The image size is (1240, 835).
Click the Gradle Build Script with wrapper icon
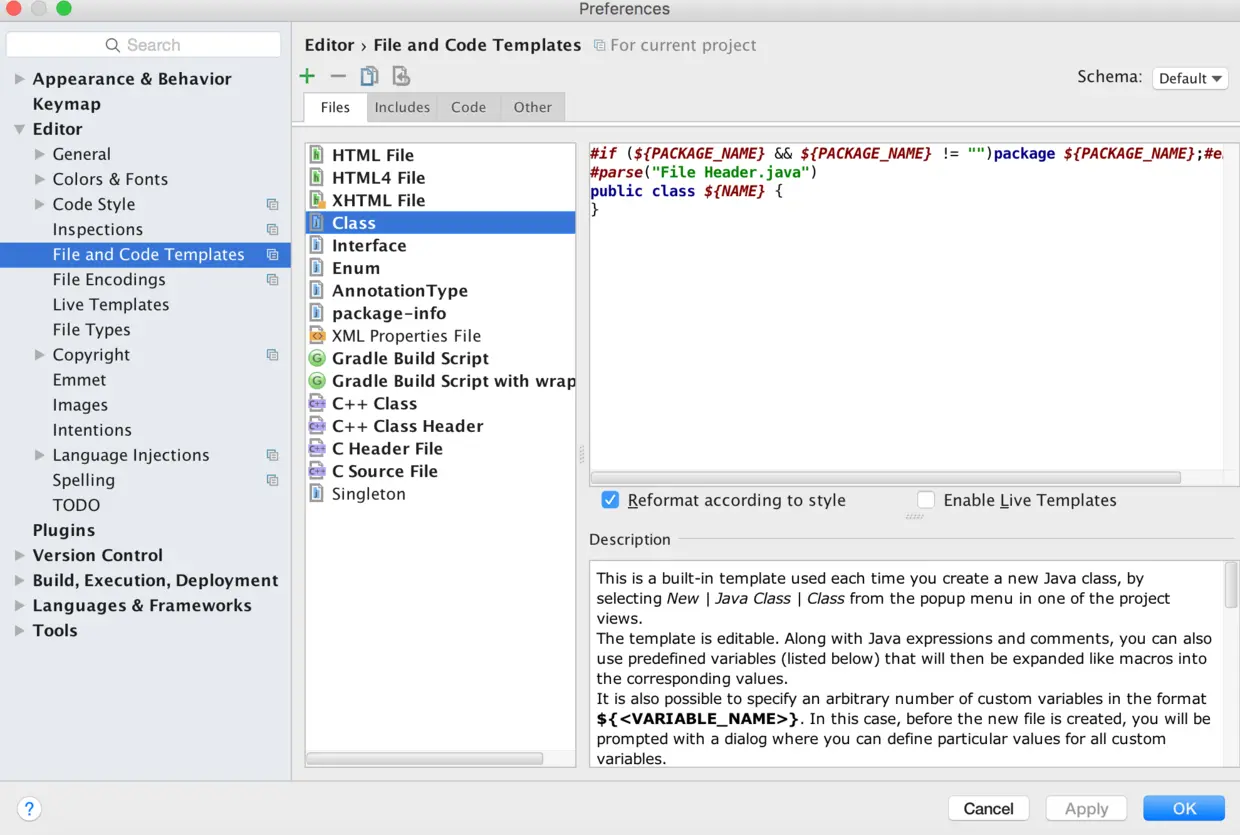click(x=317, y=381)
